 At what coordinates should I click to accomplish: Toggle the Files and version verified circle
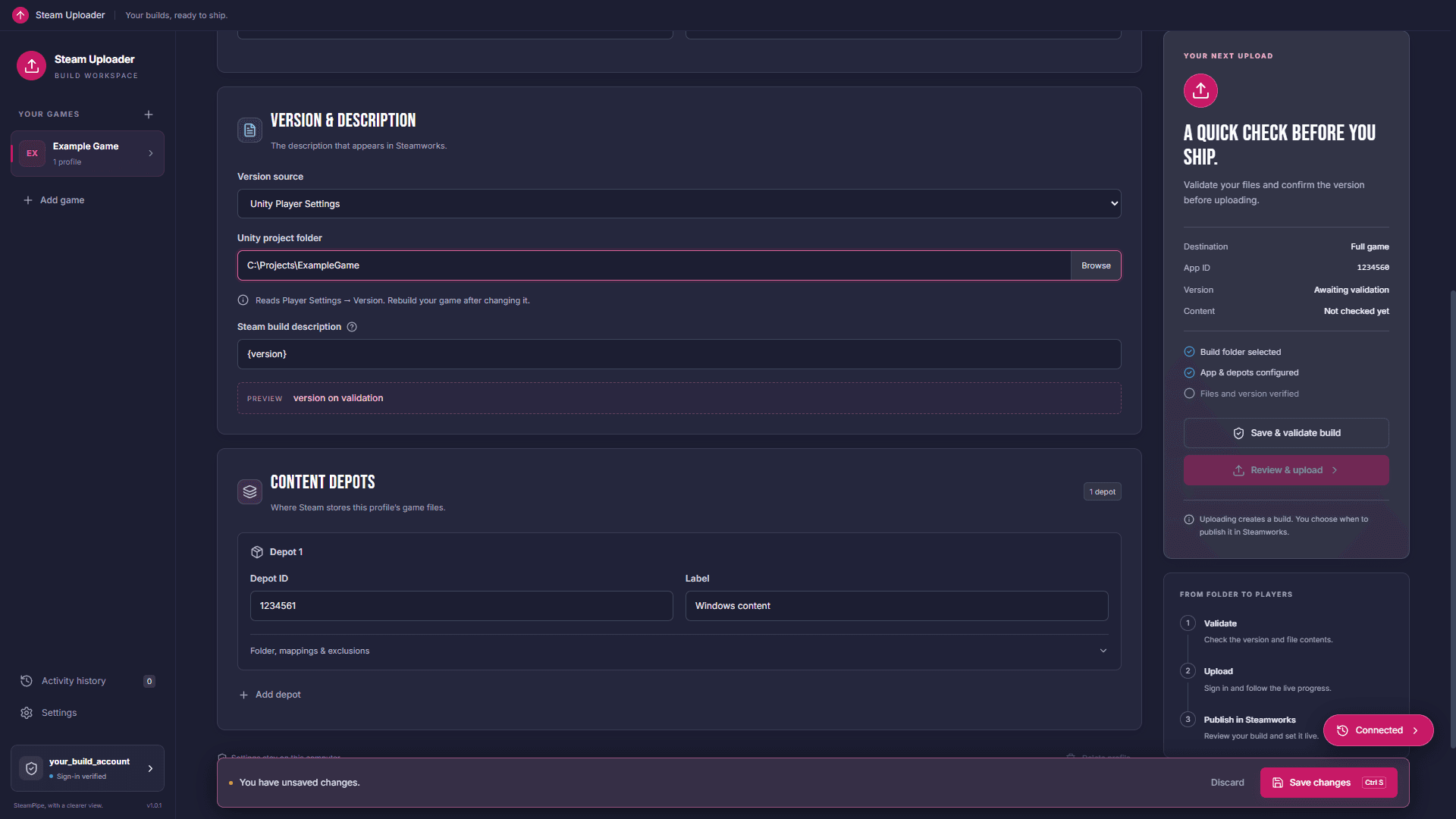(1189, 394)
